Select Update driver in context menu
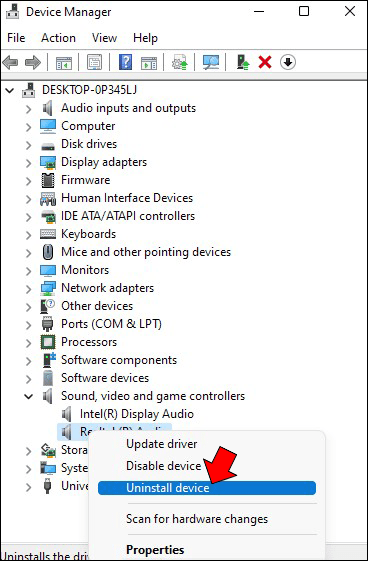The image size is (368, 561). [162, 444]
